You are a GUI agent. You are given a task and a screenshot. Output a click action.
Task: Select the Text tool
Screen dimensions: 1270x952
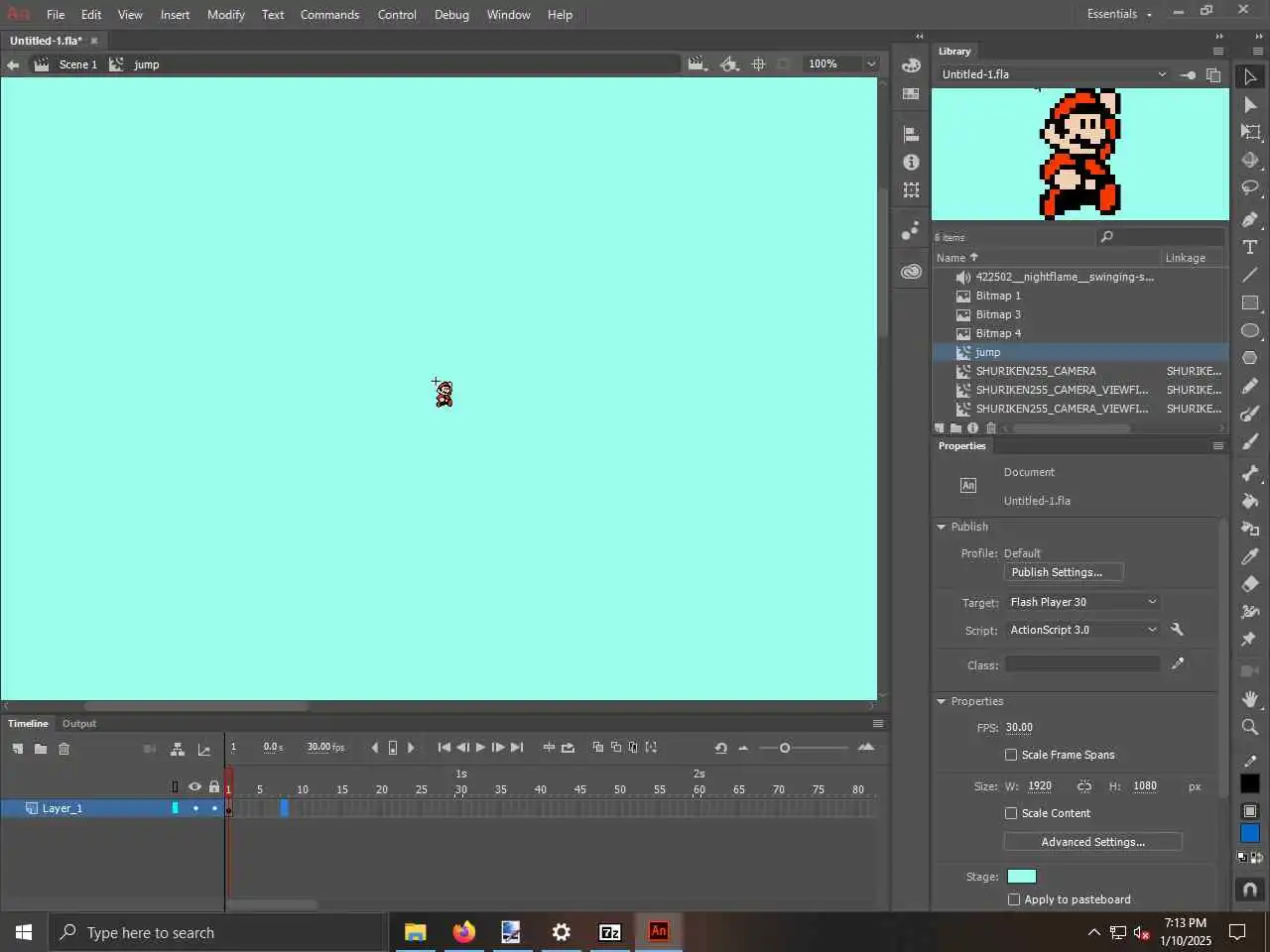tap(1250, 247)
